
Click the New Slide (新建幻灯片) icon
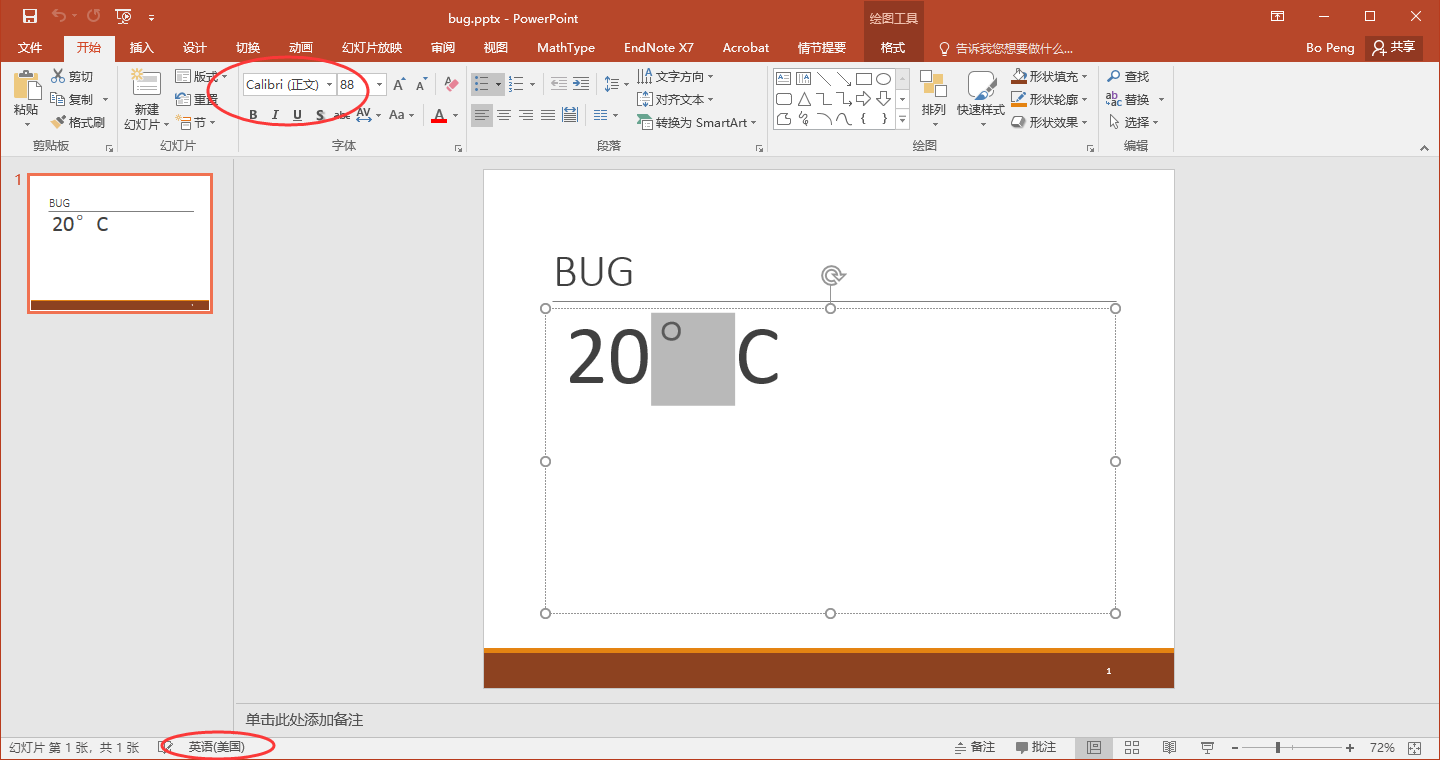(x=146, y=84)
